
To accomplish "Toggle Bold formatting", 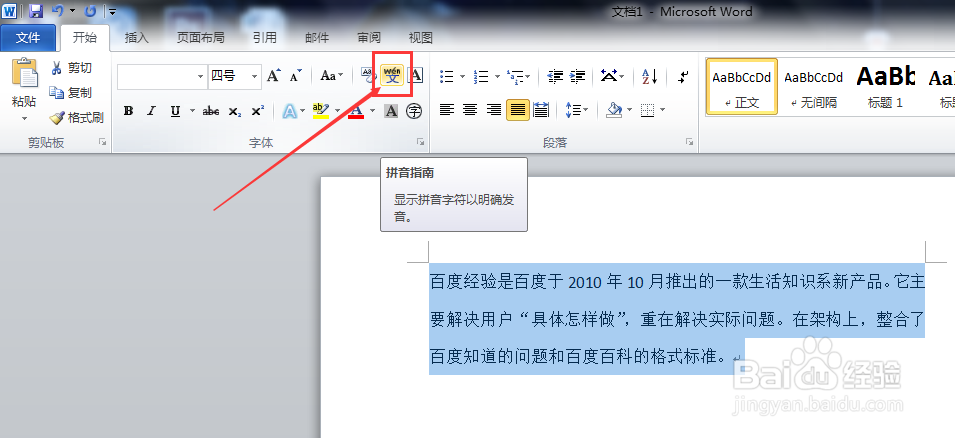I will 128,111.
